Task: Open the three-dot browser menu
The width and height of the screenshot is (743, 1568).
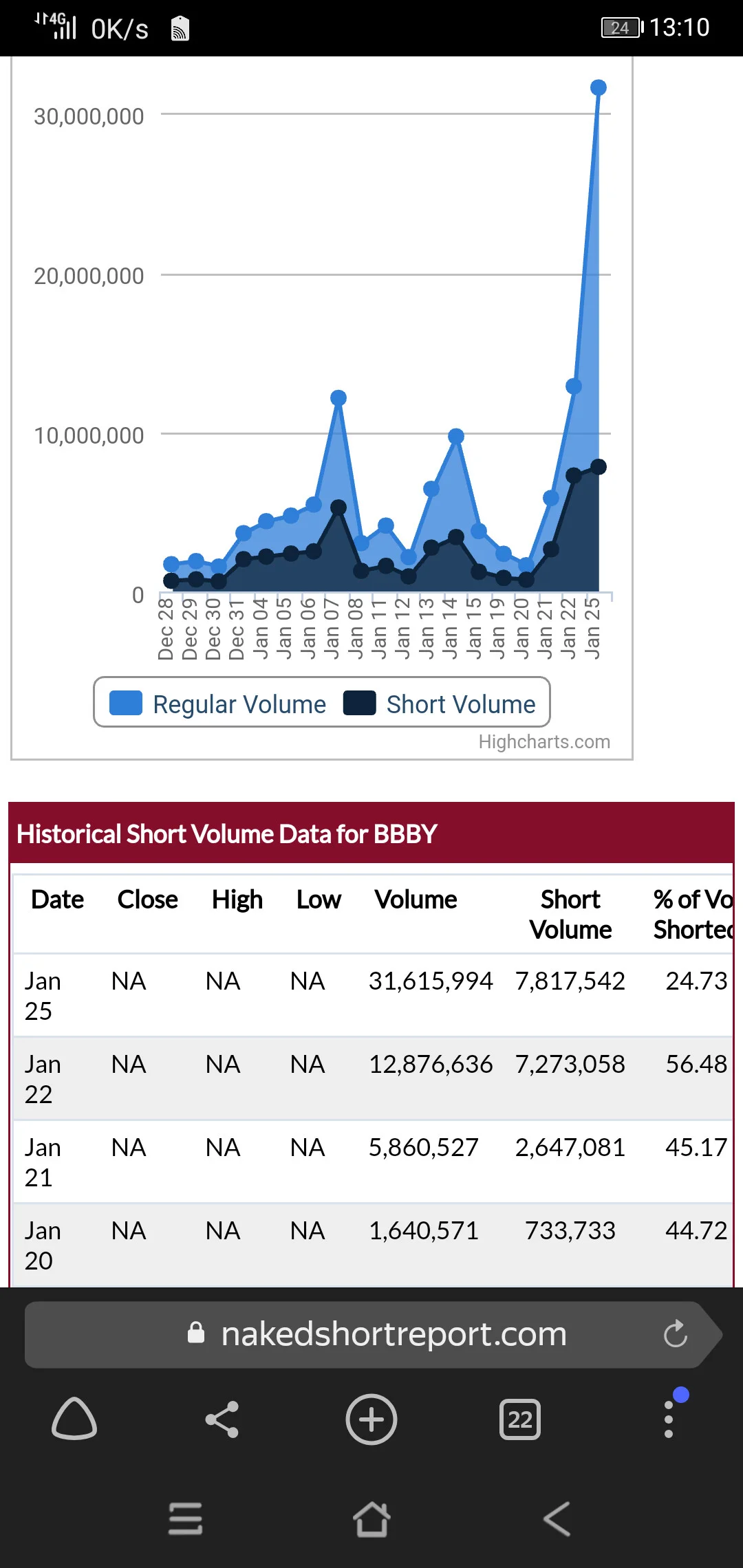Action: tap(669, 1419)
